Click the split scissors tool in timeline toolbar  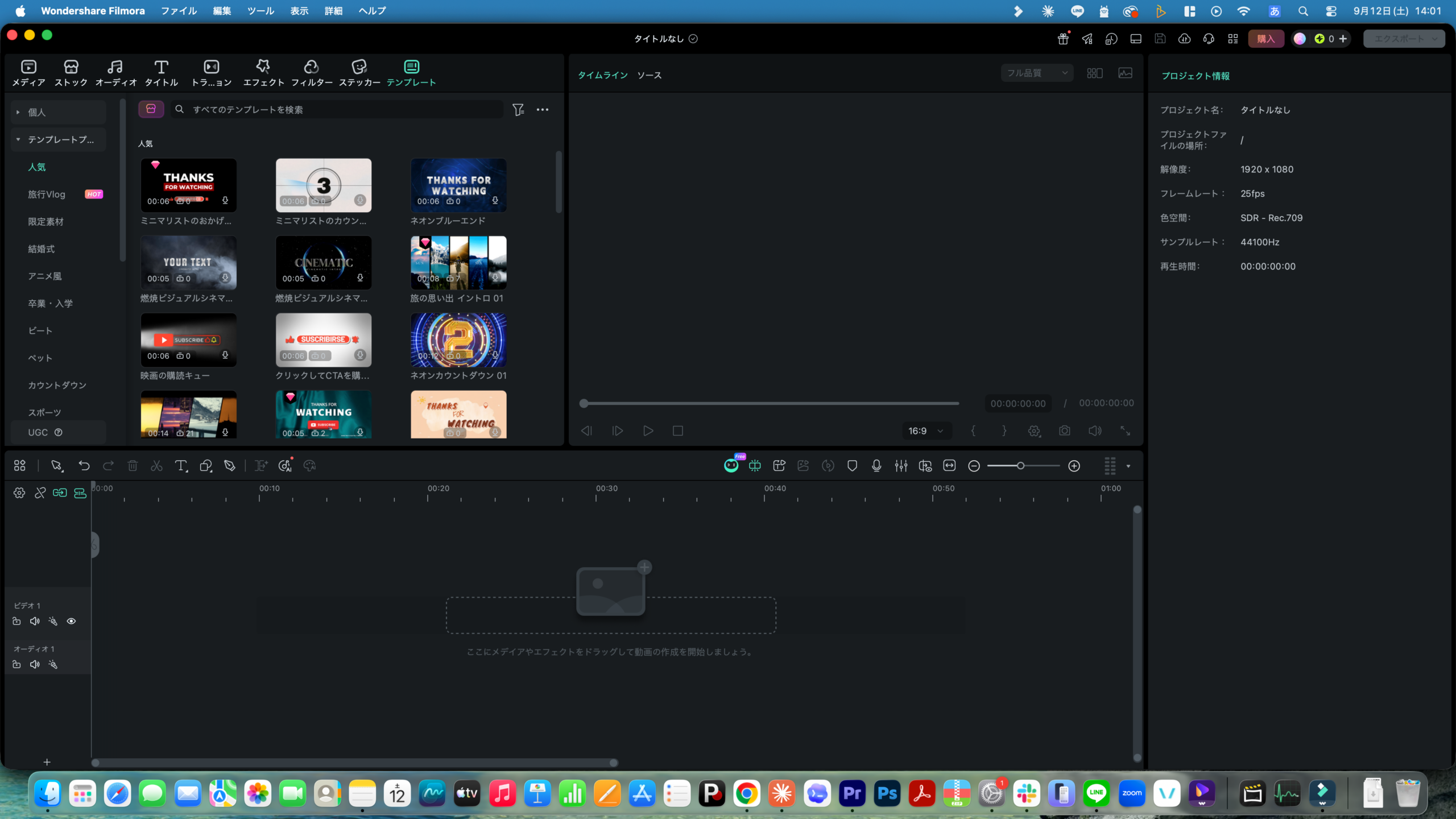(x=156, y=466)
